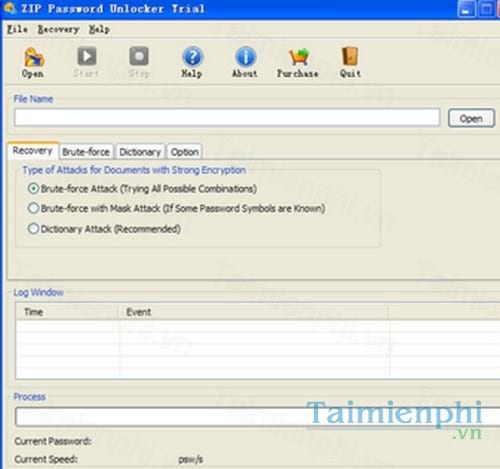Viewport: 500px width, 469px height.
Task: Click inside the File Name input field
Action: 227,117
